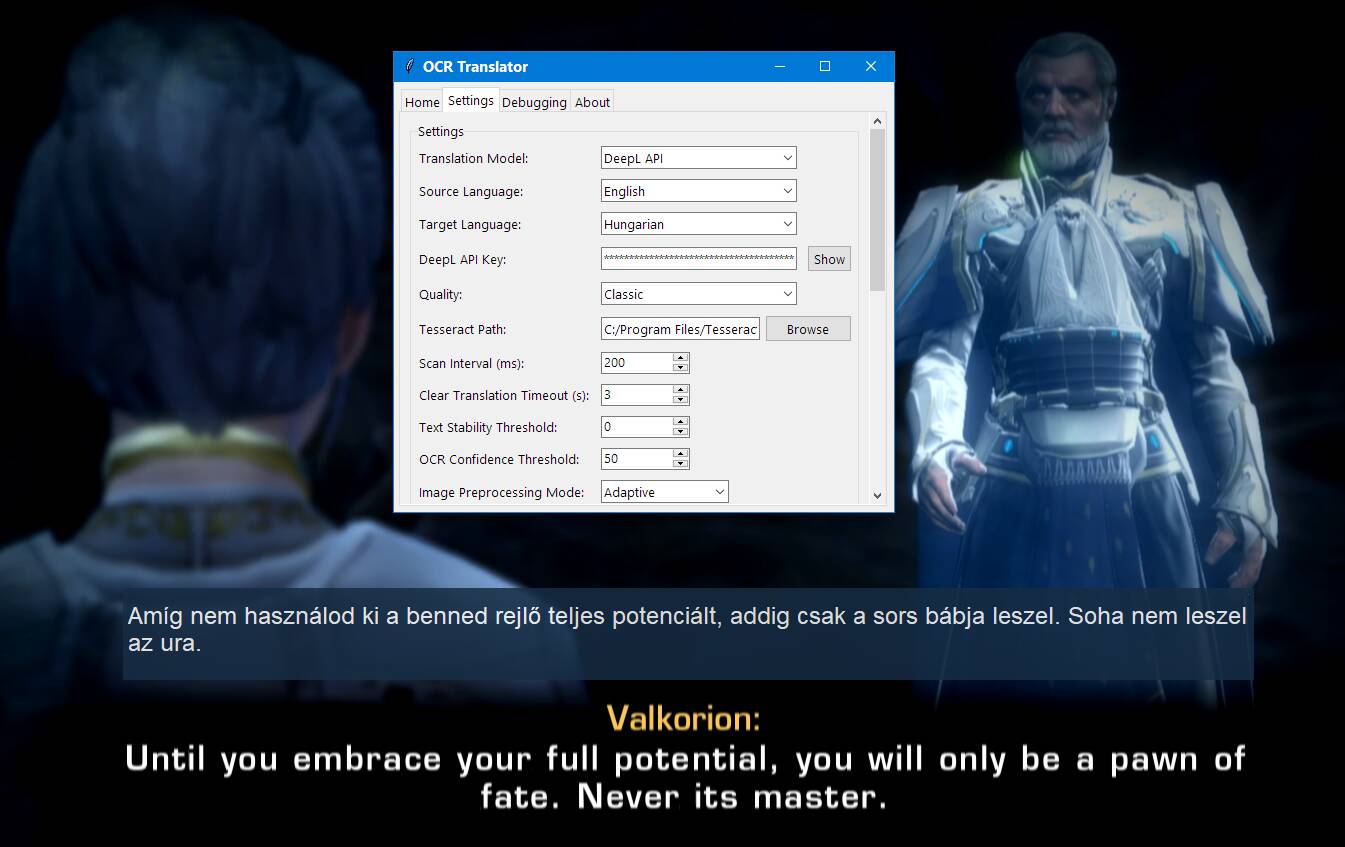
Task: Switch to the Home tab
Action: [x=422, y=102]
